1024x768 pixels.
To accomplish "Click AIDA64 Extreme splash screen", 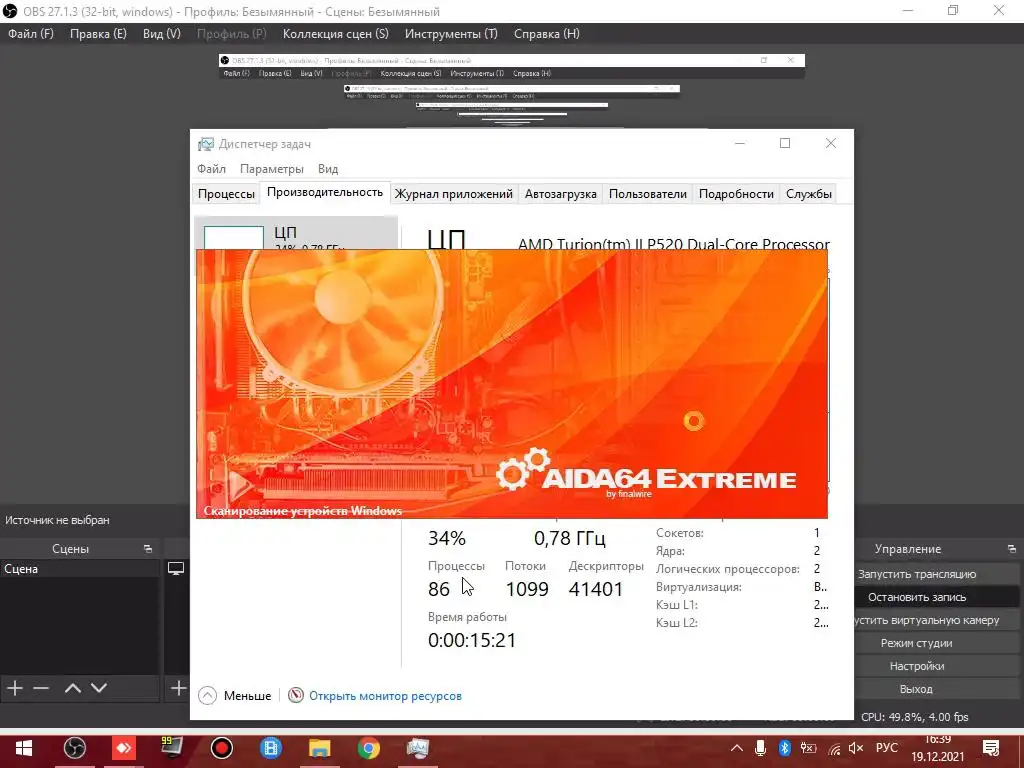I will [512, 384].
